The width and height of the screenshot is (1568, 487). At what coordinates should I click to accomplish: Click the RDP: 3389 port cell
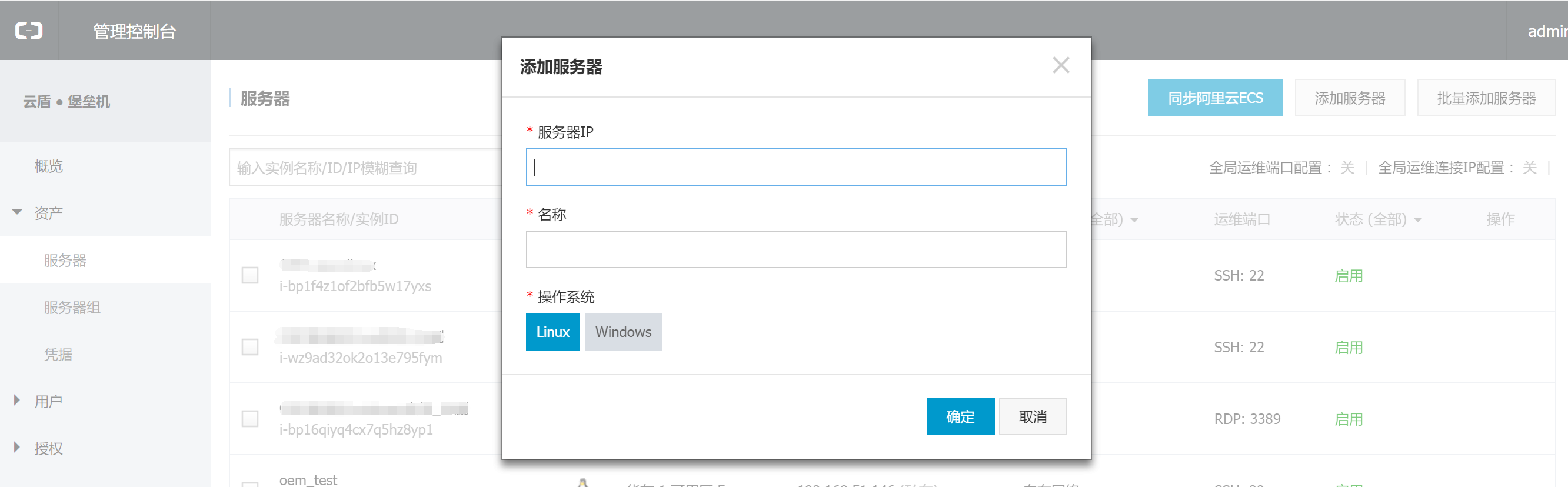pyautogui.click(x=1247, y=419)
